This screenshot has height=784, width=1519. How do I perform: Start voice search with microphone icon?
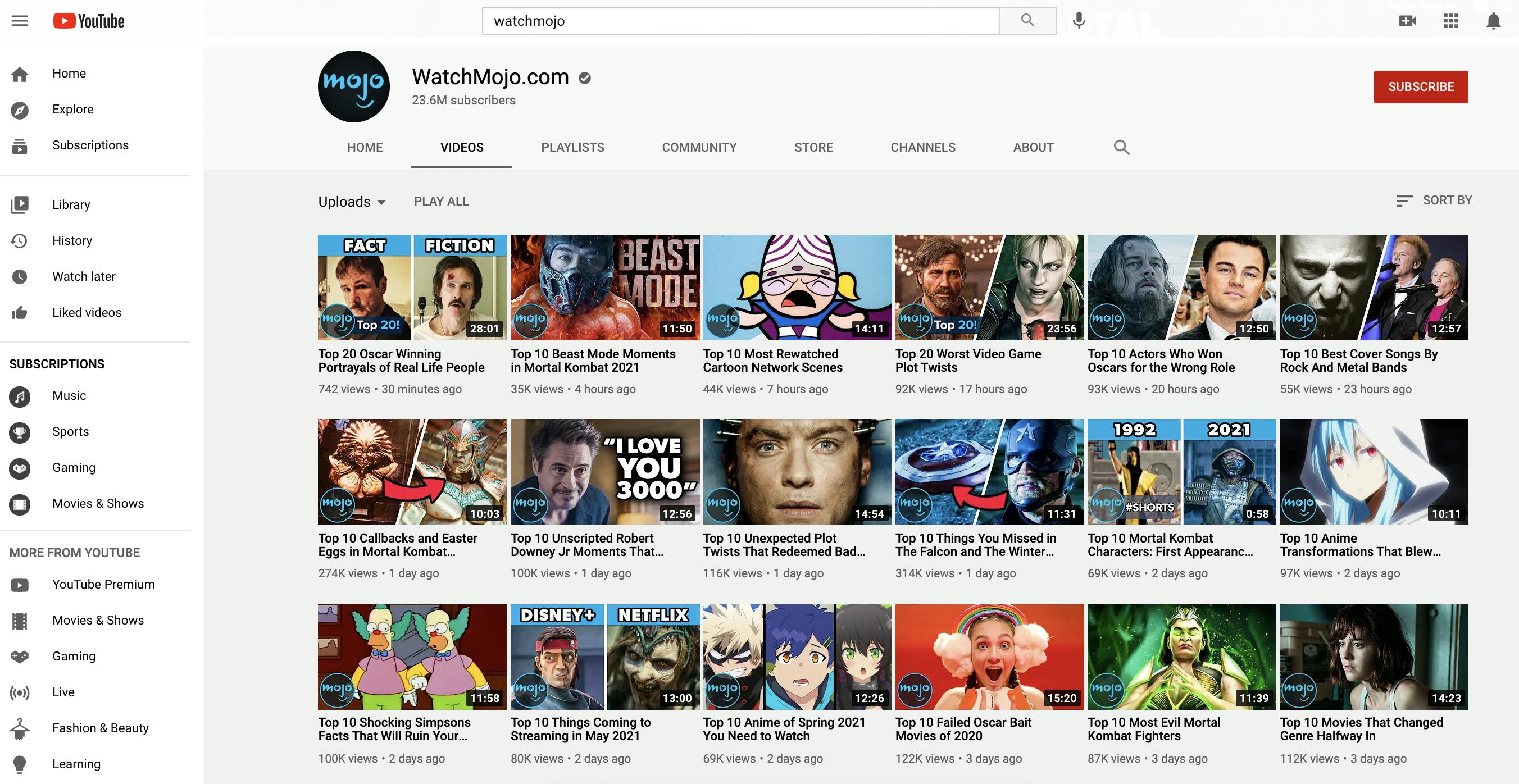click(x=1079, y=21)
